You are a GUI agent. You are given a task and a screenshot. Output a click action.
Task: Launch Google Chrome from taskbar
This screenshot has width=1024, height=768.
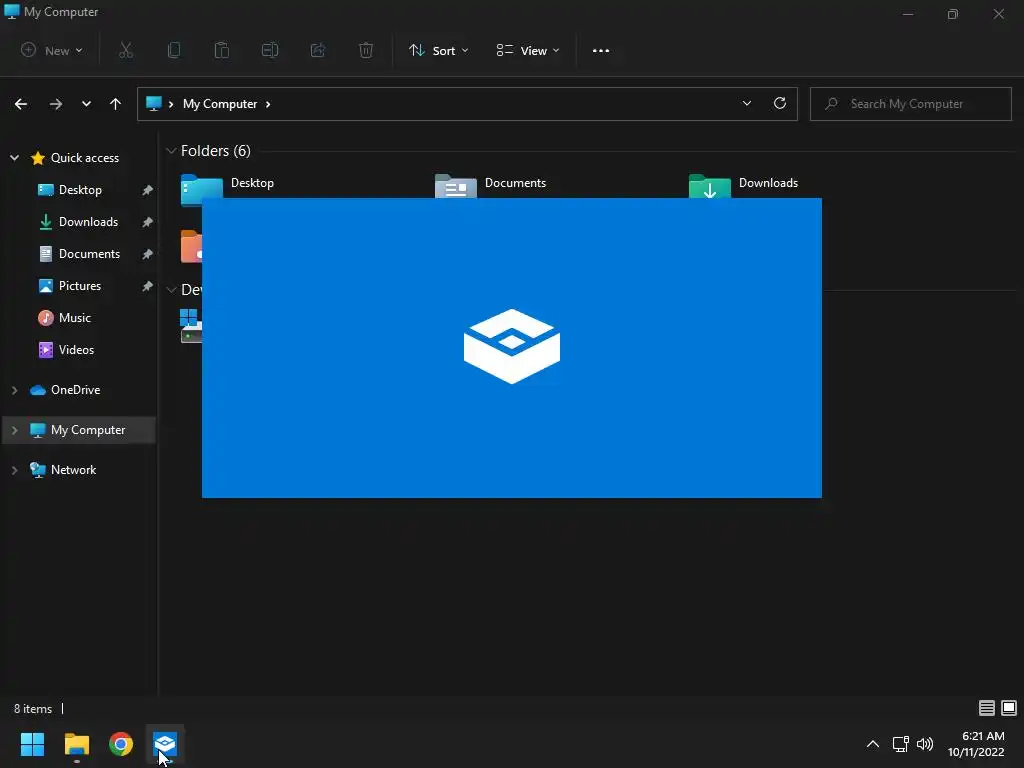tap(121, 744)
